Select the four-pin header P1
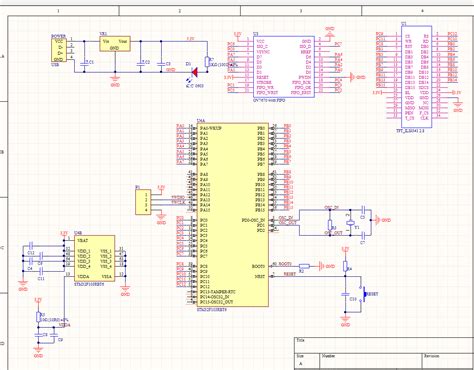Image resolution: width=474 pixels, height=370 pixels. [x=143, y=202]
